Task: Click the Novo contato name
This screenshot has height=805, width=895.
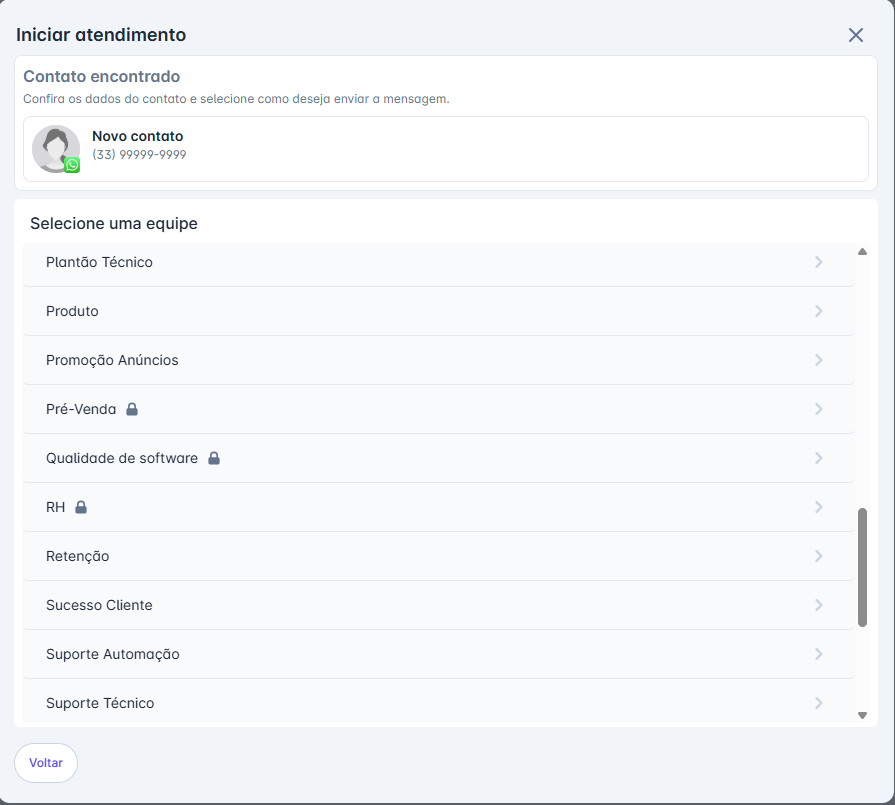Action: (x=138, y=136)
